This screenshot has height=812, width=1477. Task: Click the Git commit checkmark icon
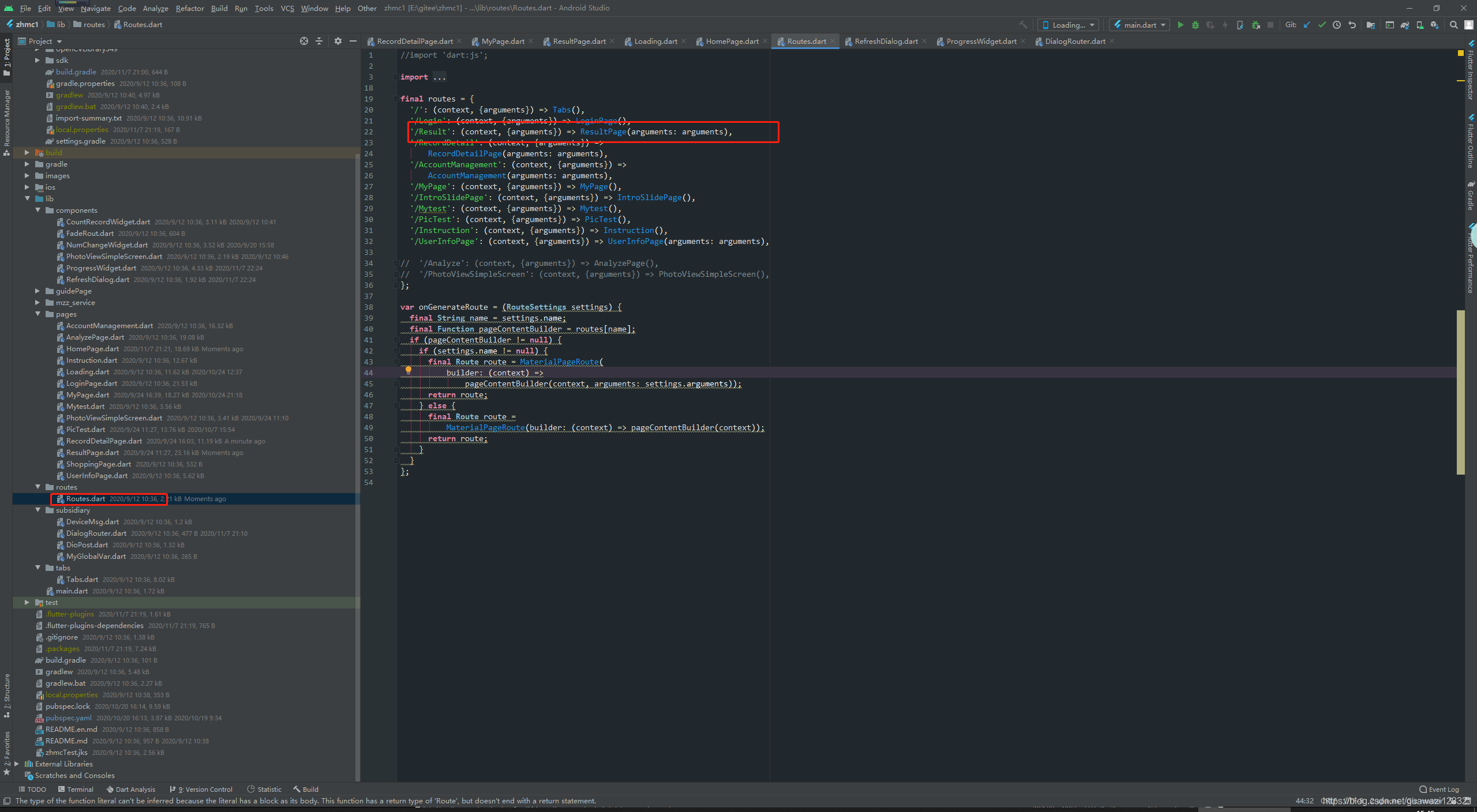click(x=1322, y=25)
